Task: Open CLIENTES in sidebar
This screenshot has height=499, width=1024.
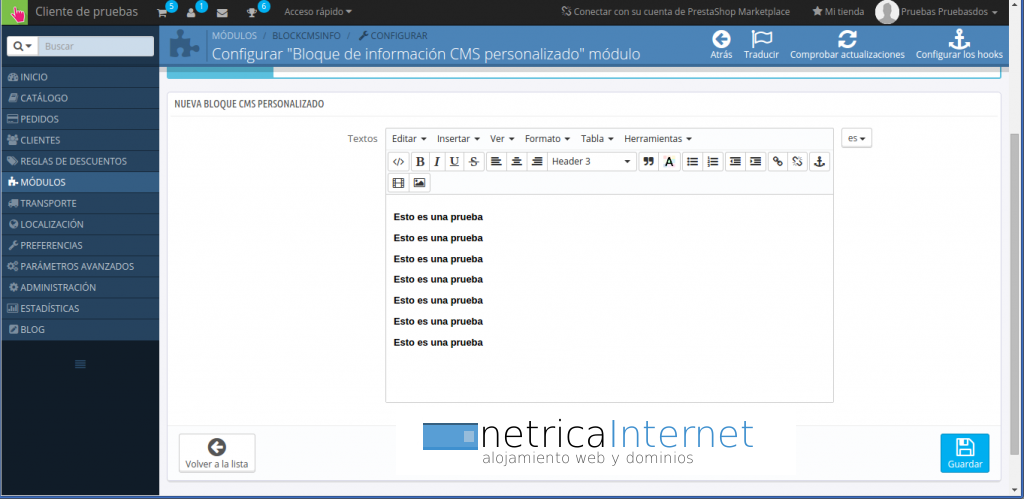Action: 80,140
